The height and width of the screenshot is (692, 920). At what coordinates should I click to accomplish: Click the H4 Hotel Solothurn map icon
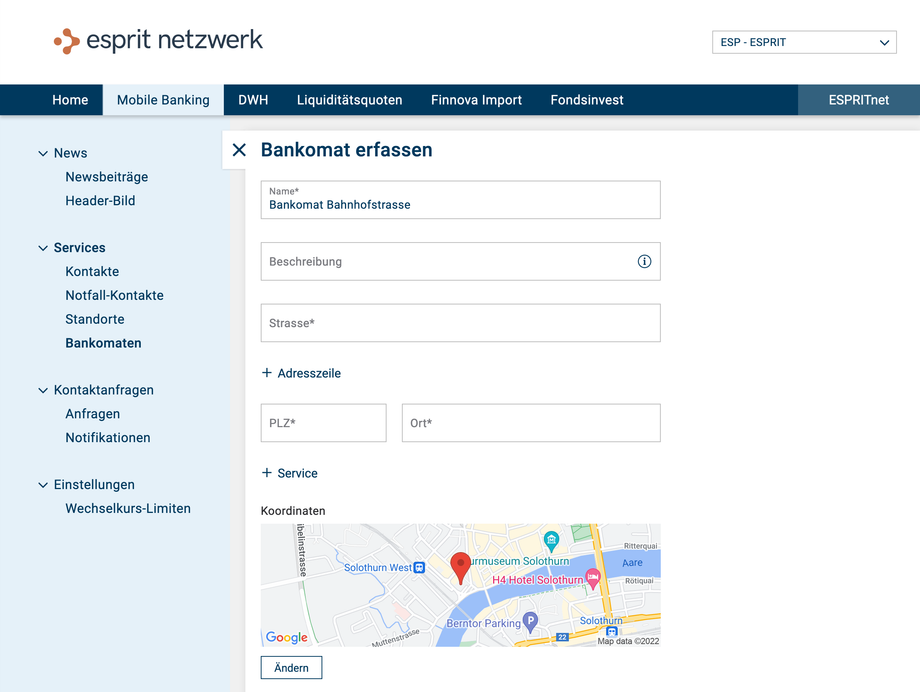pos(593,578)
